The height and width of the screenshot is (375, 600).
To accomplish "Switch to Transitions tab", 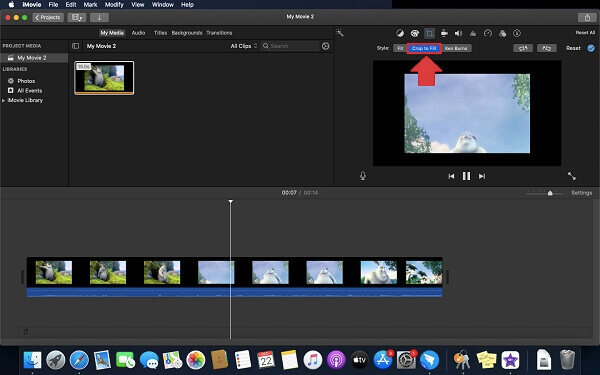I will point(219,33).
